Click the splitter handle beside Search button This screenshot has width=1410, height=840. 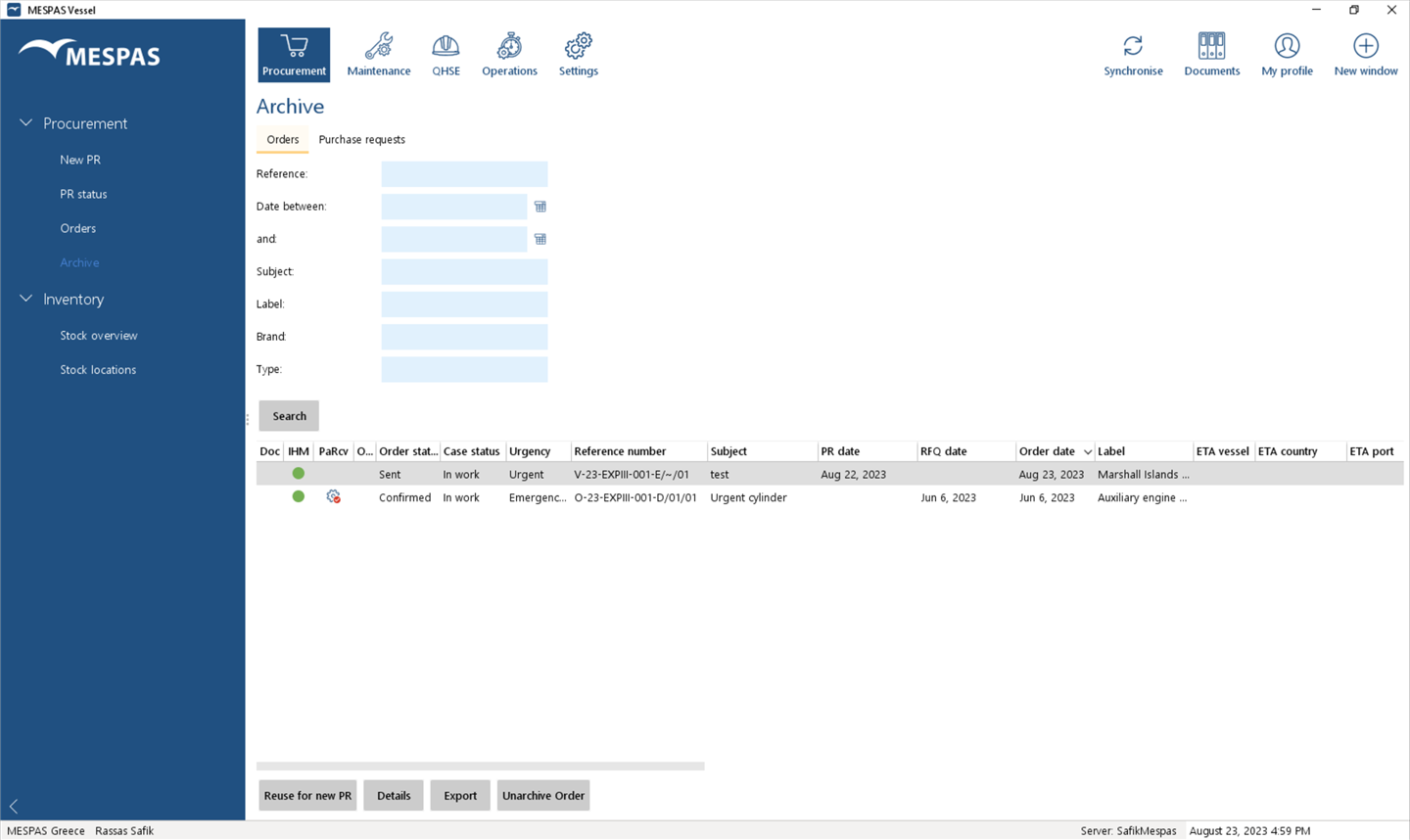248,419
